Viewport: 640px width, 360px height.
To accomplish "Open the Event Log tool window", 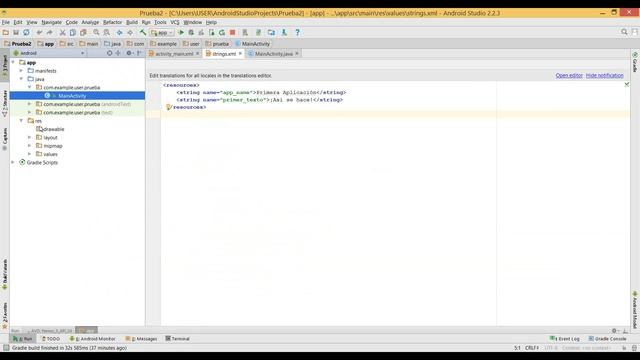I will 565,339.
